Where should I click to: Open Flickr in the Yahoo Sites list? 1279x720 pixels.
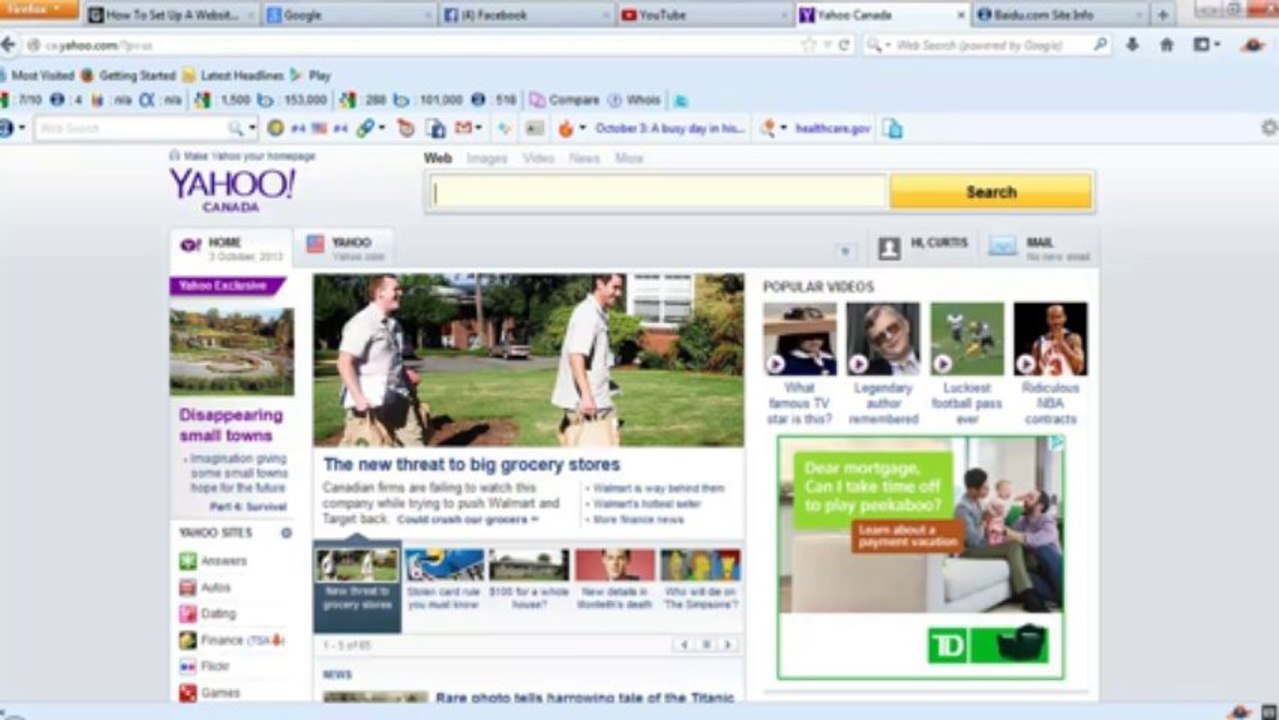(205, 666)
